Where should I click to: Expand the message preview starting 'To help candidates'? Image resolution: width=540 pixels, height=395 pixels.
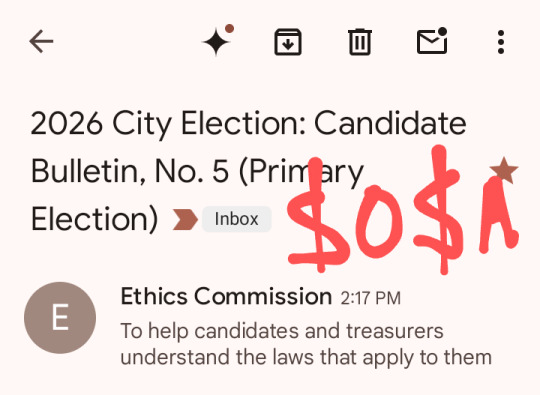(306, 344)
